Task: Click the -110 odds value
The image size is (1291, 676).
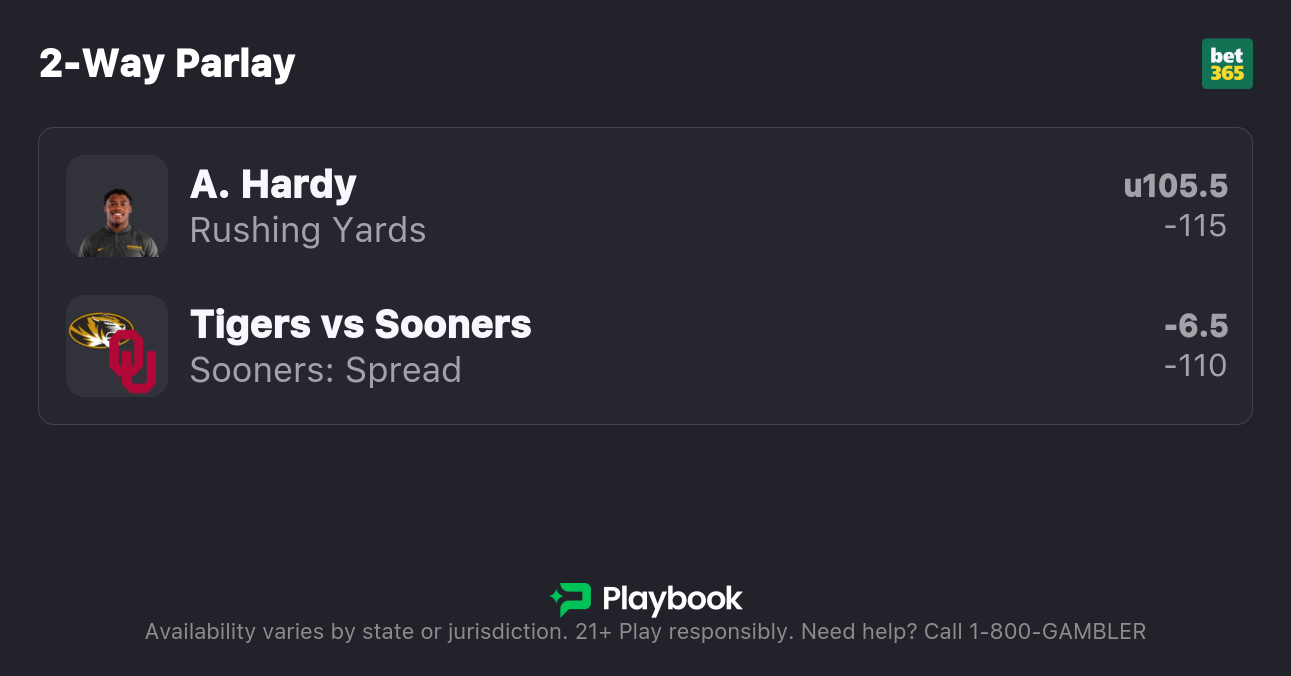Action: pyautogui.click(x=1195, y=366)
